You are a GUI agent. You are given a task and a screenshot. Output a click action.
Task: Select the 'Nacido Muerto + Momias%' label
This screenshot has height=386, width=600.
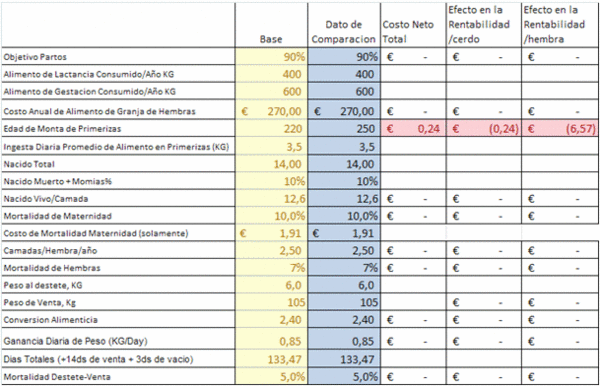pos(57,181)
